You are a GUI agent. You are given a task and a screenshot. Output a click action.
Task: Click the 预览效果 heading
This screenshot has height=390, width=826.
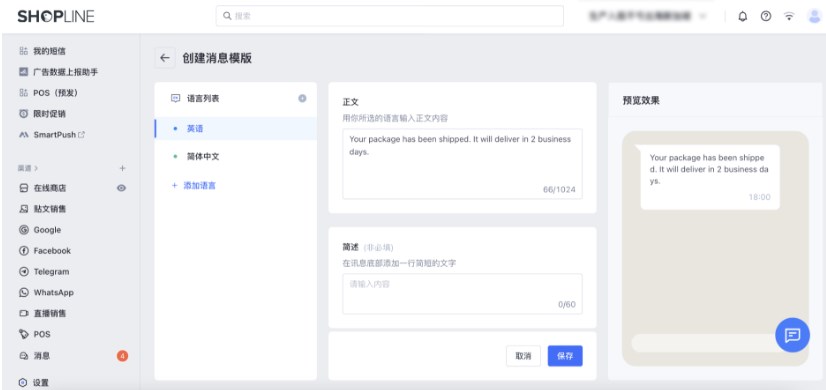(x=641, y=100)
